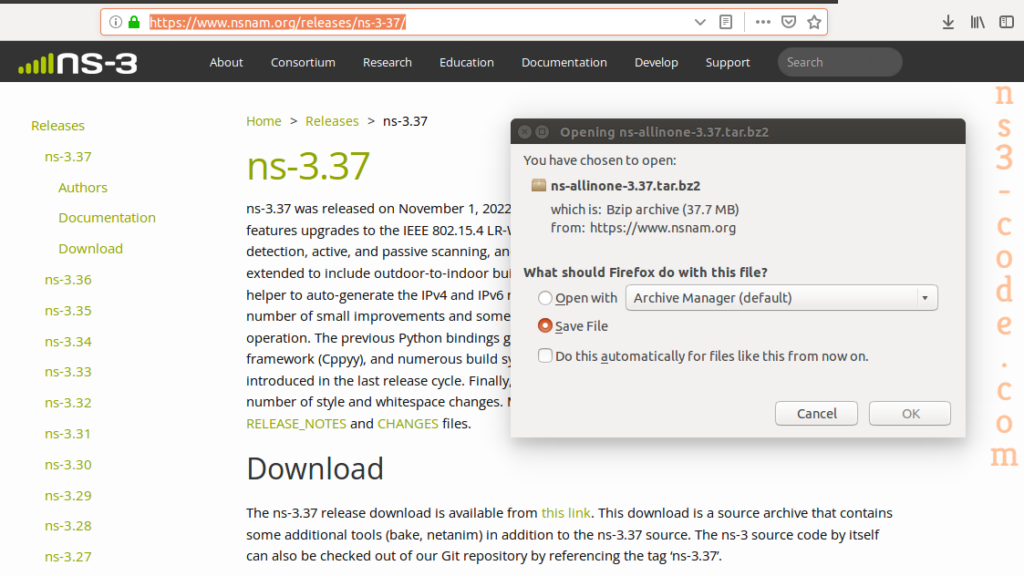
Task: Select the 'Save File' radio button
Action: click(x=545, y=326)
